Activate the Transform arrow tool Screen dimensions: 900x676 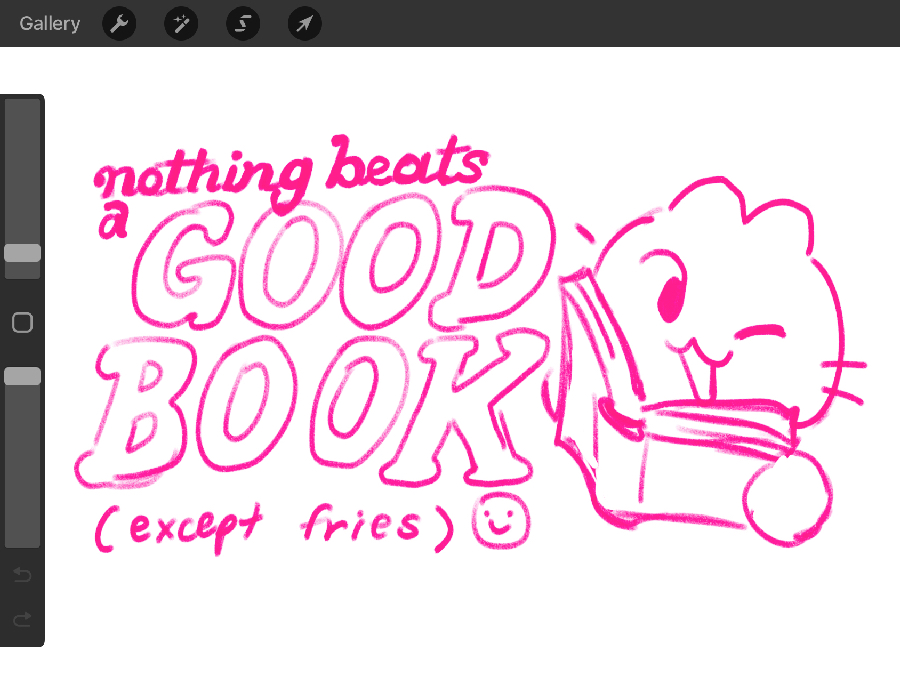[x=305, y=24]
